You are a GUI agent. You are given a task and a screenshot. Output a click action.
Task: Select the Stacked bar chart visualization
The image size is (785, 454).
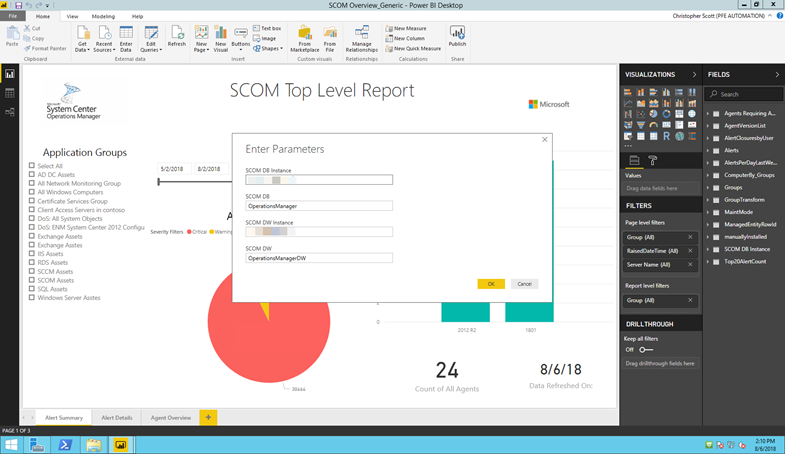628,92
